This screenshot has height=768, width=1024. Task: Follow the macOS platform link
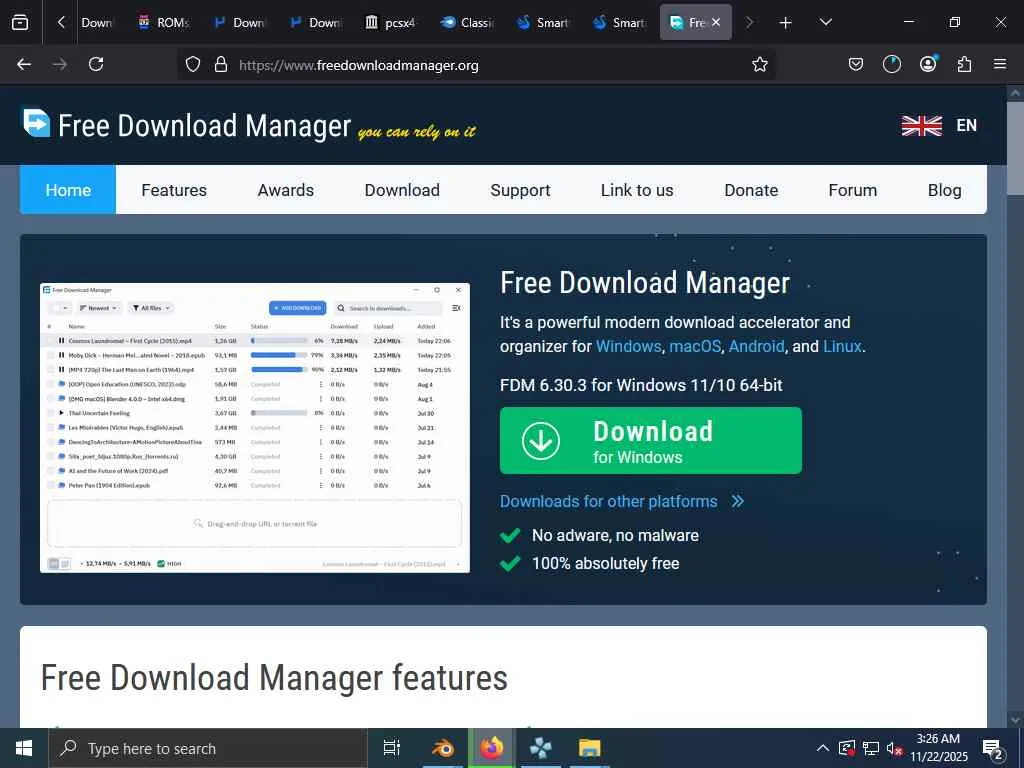click(695, 346)
